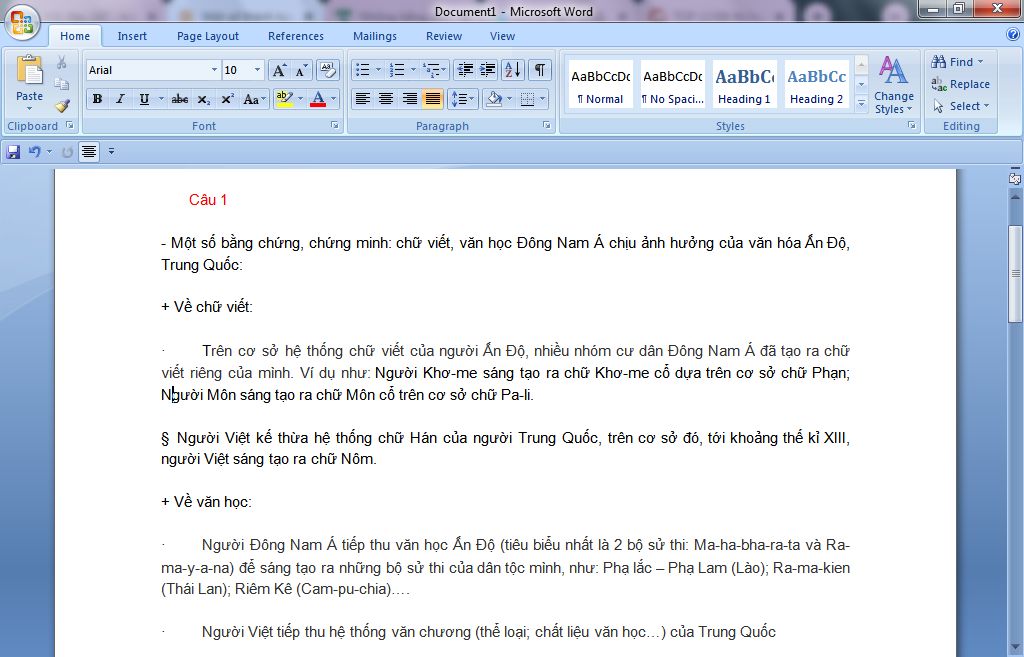Apply the Heading 1 style

coord(744,85)
